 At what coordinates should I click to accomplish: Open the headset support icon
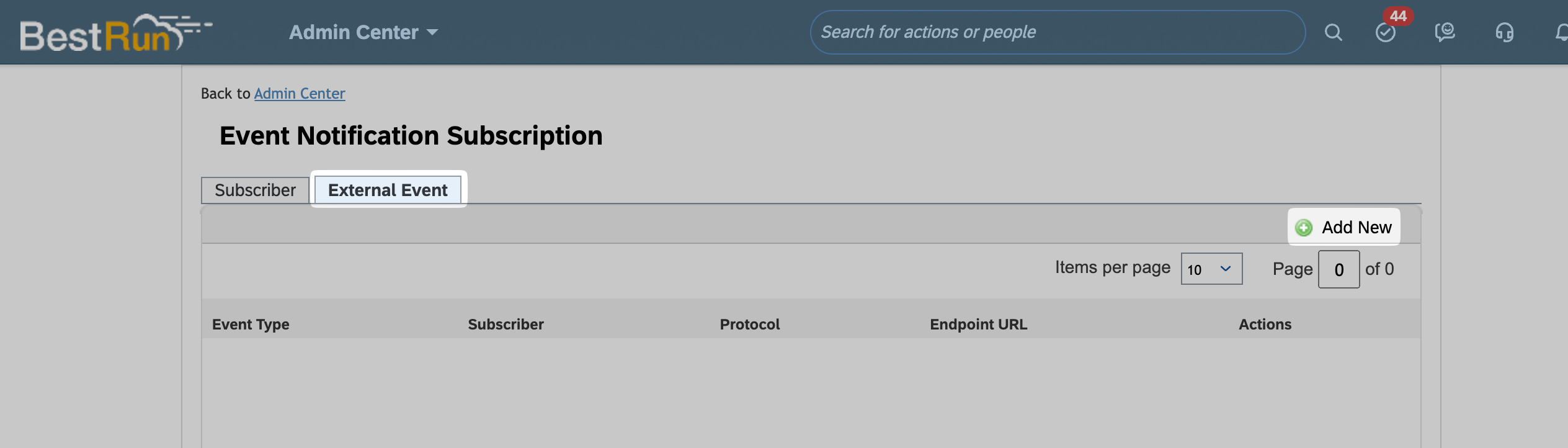(1504, 32)
